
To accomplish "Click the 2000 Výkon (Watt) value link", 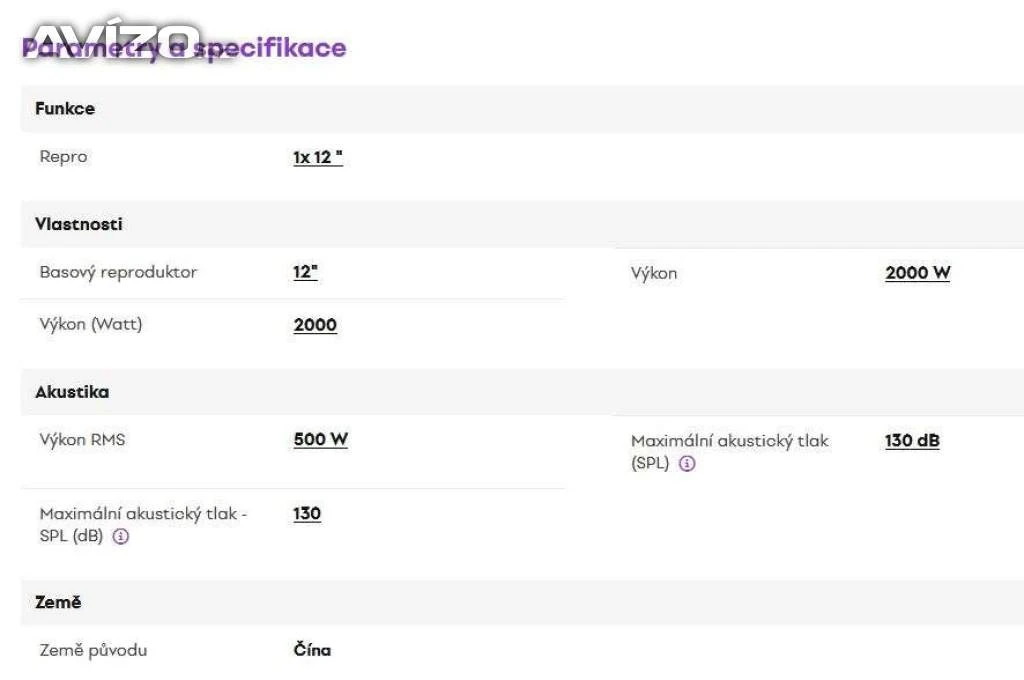I will point(315,325).
